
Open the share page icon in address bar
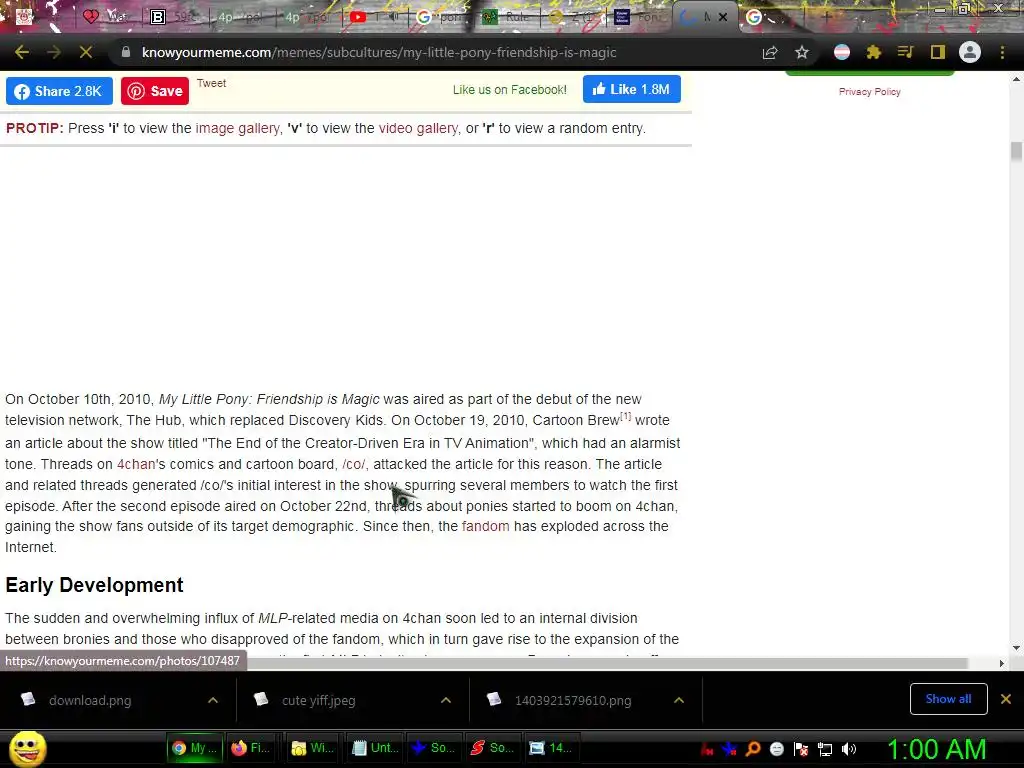tap(770, 52)
